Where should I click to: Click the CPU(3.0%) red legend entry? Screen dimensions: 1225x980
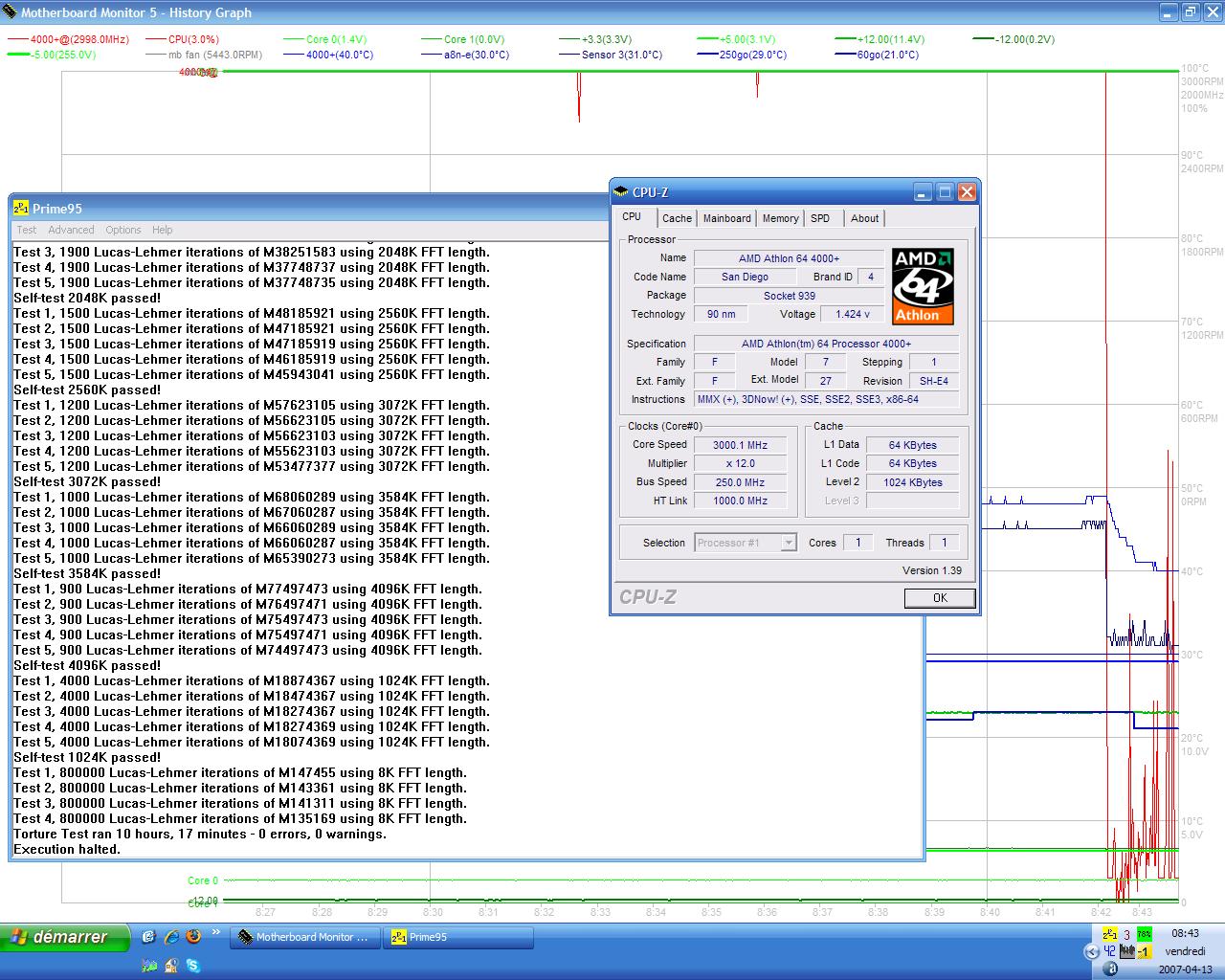pyautogui.click(x=192, y=39)
